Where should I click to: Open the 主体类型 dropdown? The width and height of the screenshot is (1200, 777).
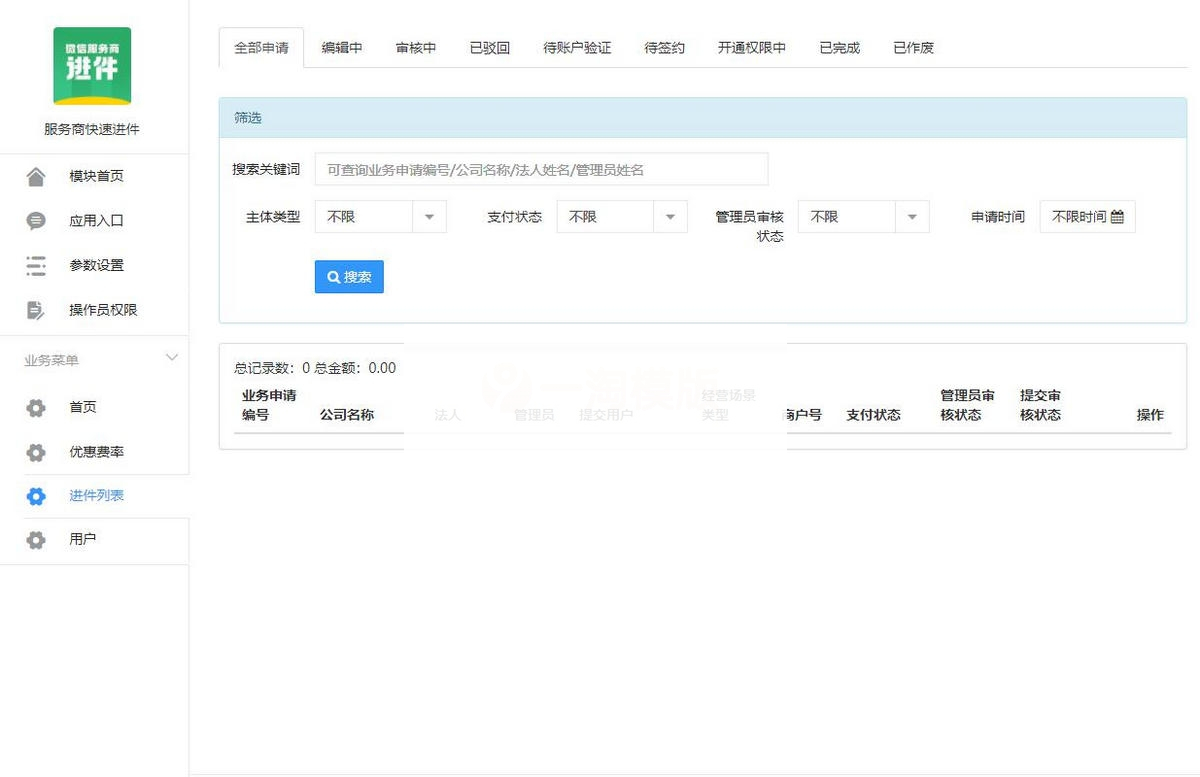[380, 215]
